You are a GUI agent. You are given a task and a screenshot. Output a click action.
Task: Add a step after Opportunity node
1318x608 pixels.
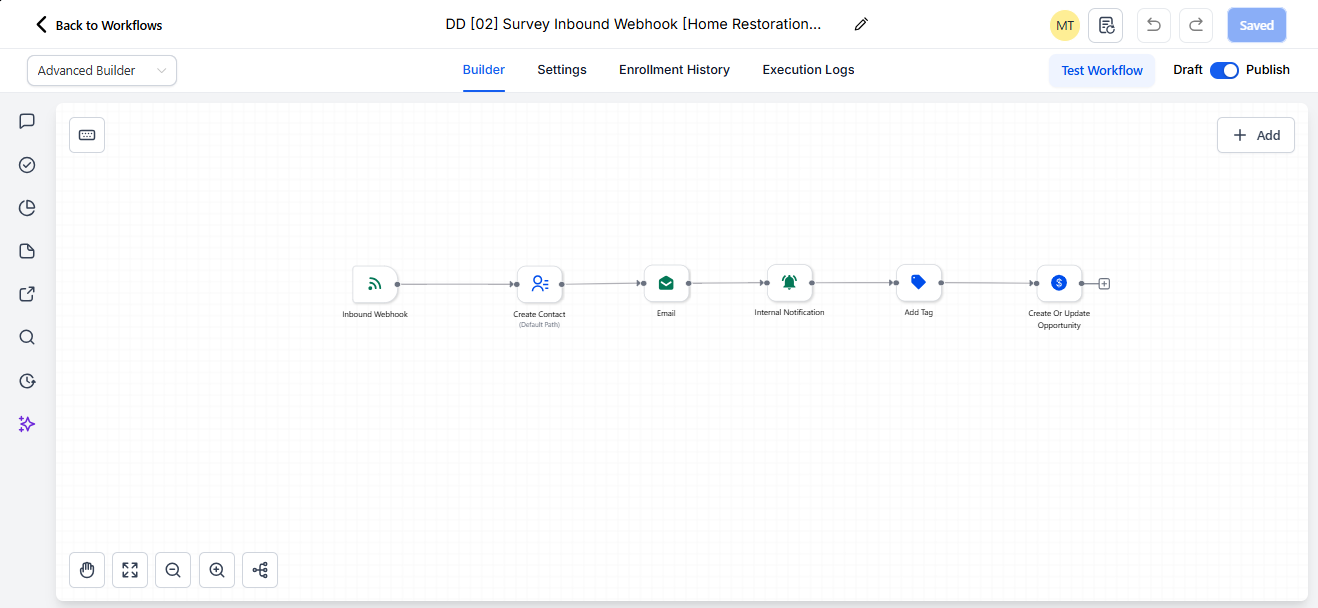pyautogui.click(x=1104, y=284)
